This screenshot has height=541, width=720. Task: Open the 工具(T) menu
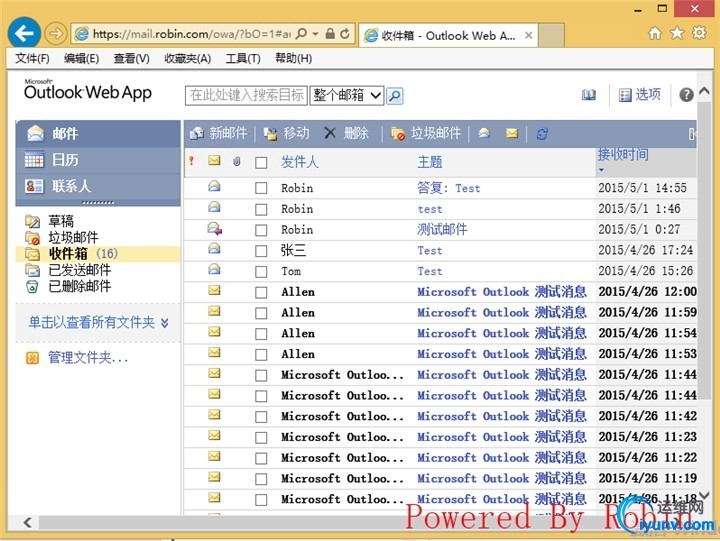click(x=243, y=58)
